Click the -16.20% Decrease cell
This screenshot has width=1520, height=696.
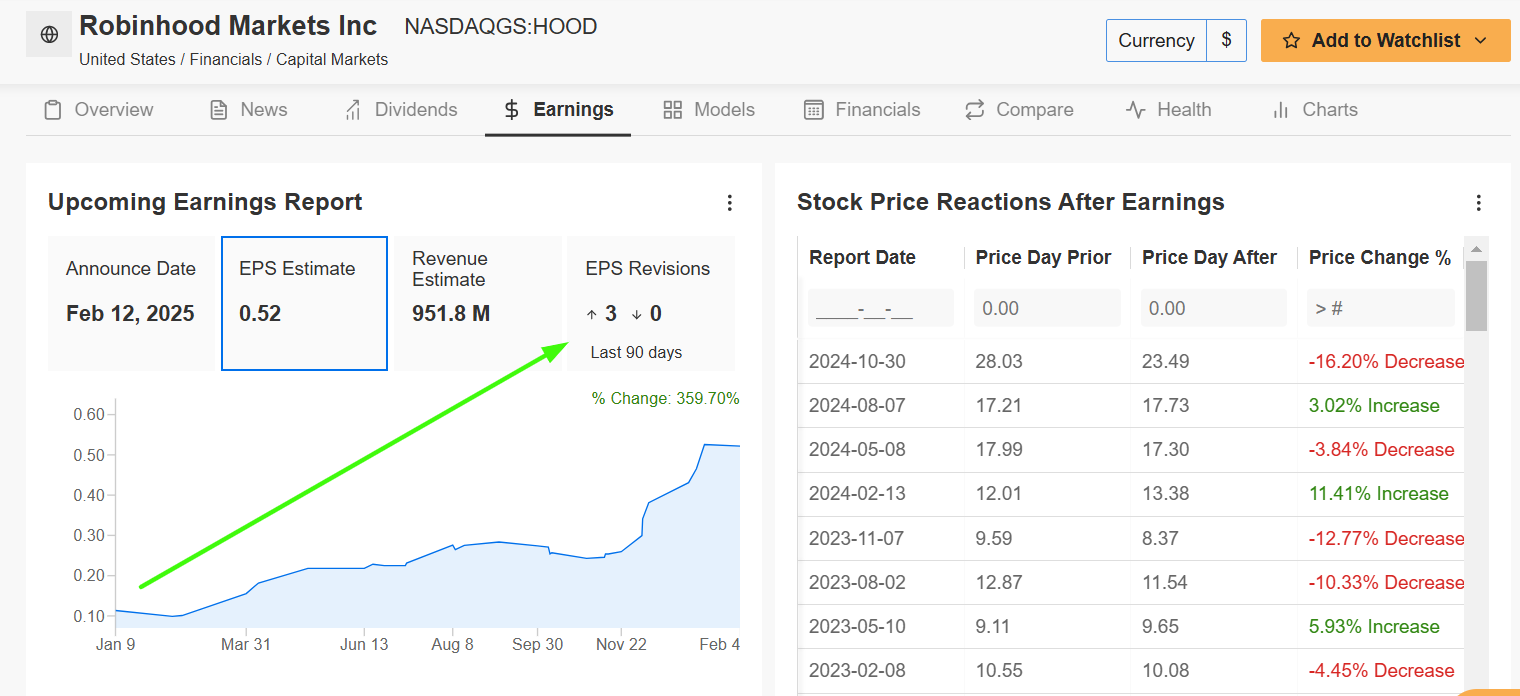(x=1386, y=361)
